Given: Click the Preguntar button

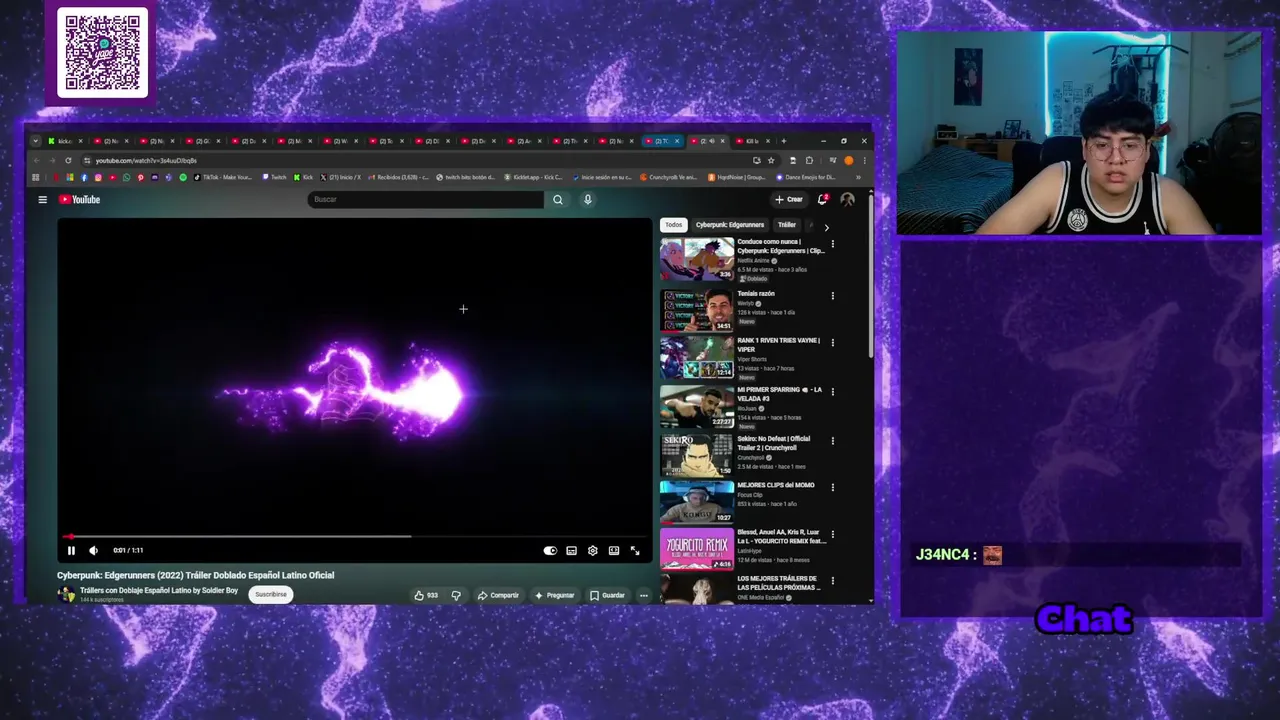Looking at the screenshot, I should (x=555, y=595).
